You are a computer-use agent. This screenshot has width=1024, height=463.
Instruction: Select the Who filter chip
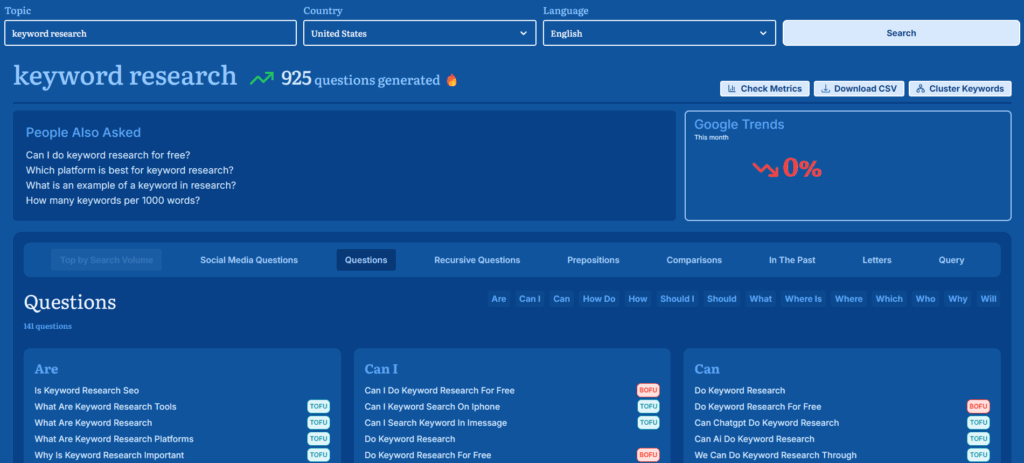(925, 299)
